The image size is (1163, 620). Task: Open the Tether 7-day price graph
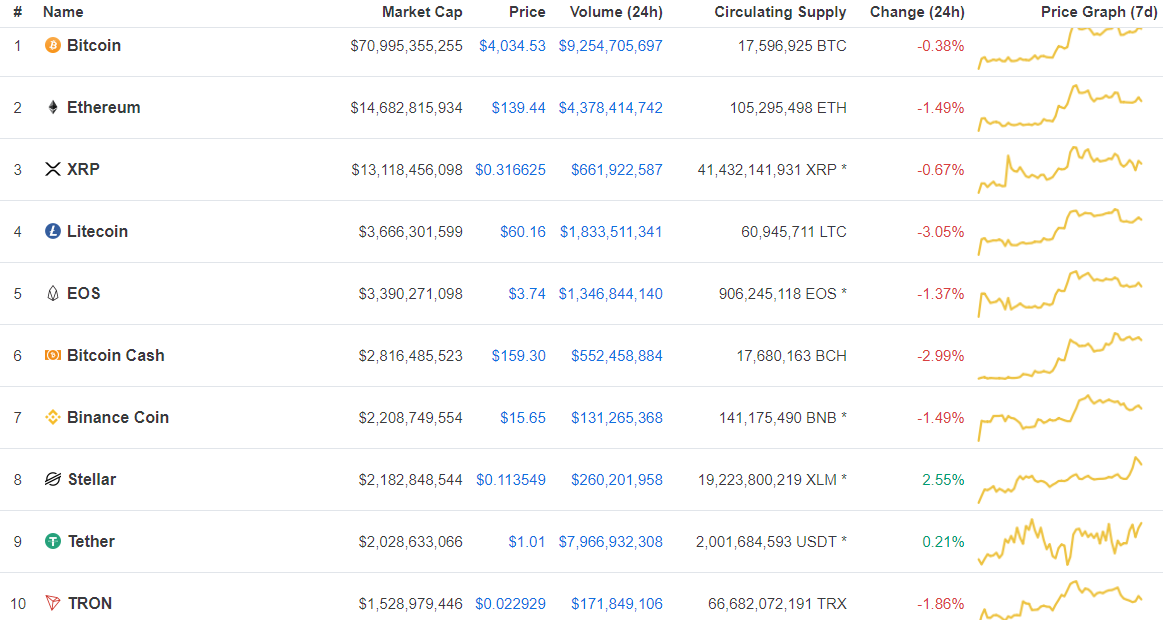[x=1061, y=542]
